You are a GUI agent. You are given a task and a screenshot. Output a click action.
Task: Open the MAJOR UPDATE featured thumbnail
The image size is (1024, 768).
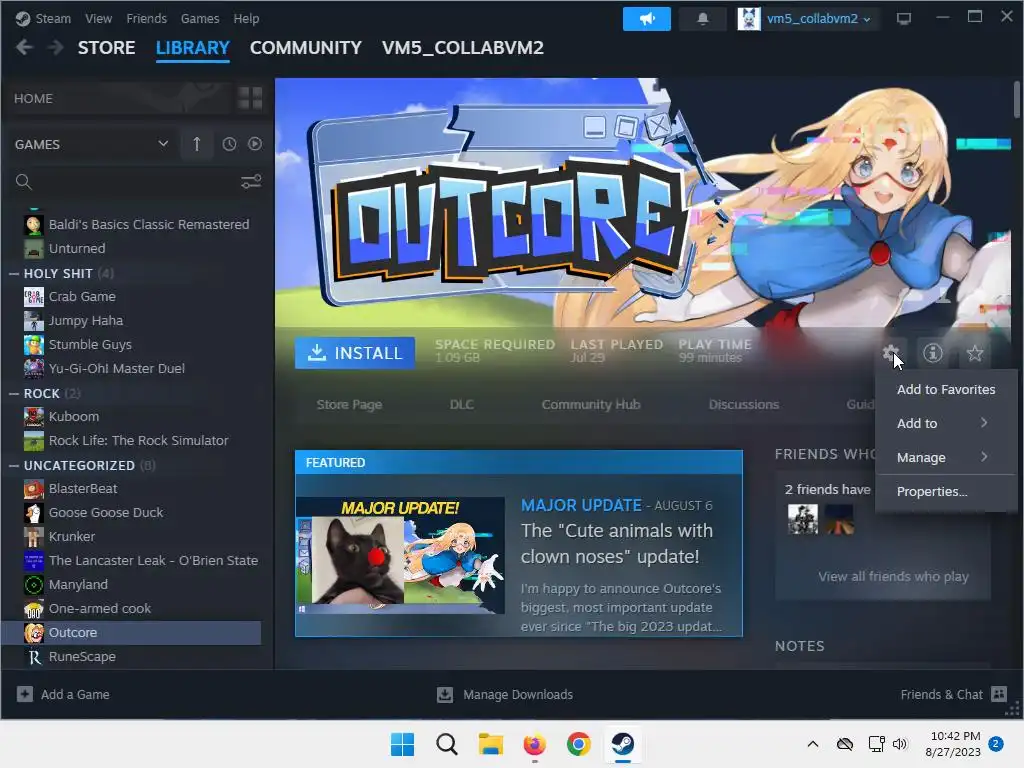[400, 555]
